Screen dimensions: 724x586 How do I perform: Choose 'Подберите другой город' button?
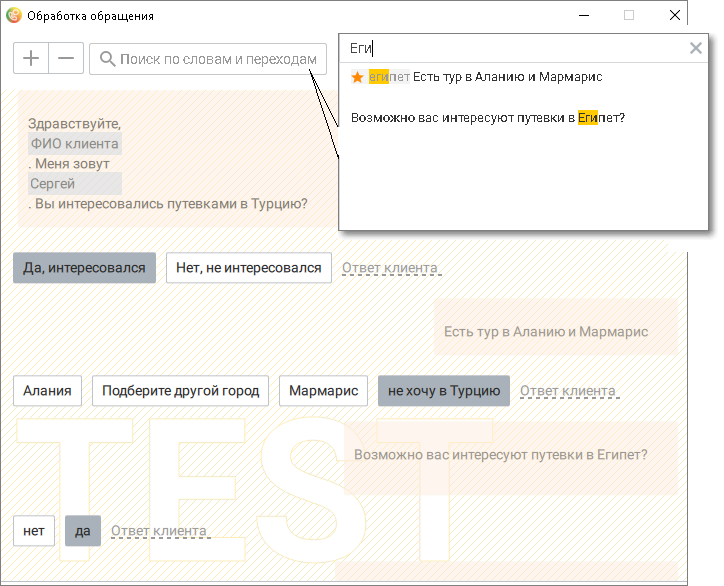pos(181,391)
